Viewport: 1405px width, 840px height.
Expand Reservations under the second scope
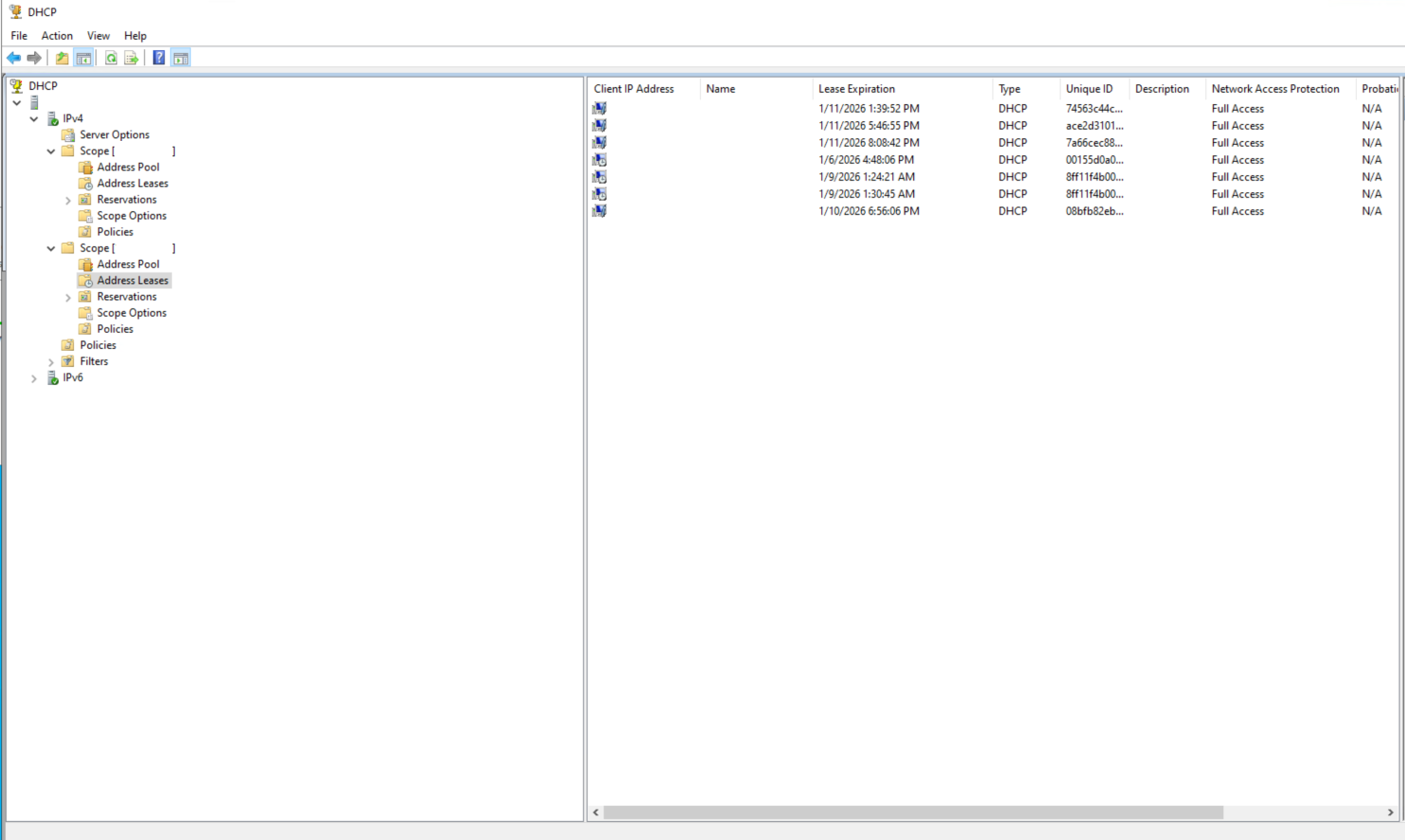point(67,296)
